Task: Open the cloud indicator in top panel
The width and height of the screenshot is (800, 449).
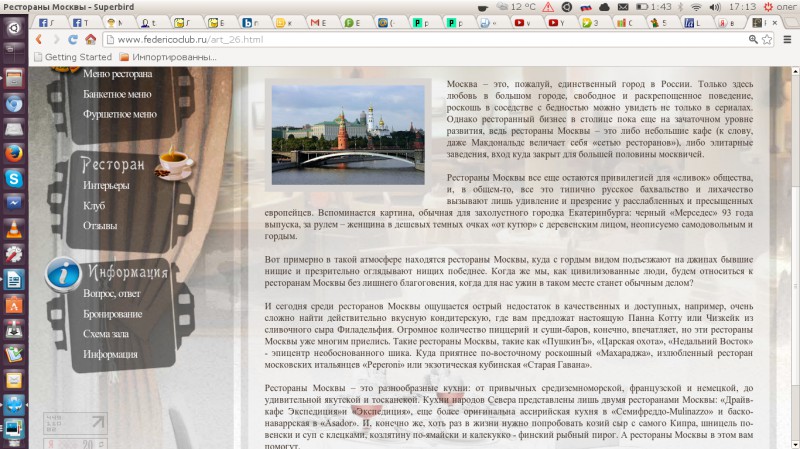Action: (604, 7)
